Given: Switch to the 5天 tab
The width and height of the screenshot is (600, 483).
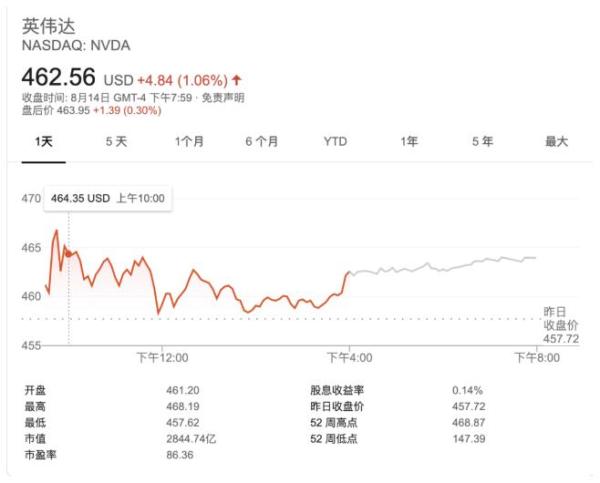Looking at the screenshot, I should pos(117,142).
